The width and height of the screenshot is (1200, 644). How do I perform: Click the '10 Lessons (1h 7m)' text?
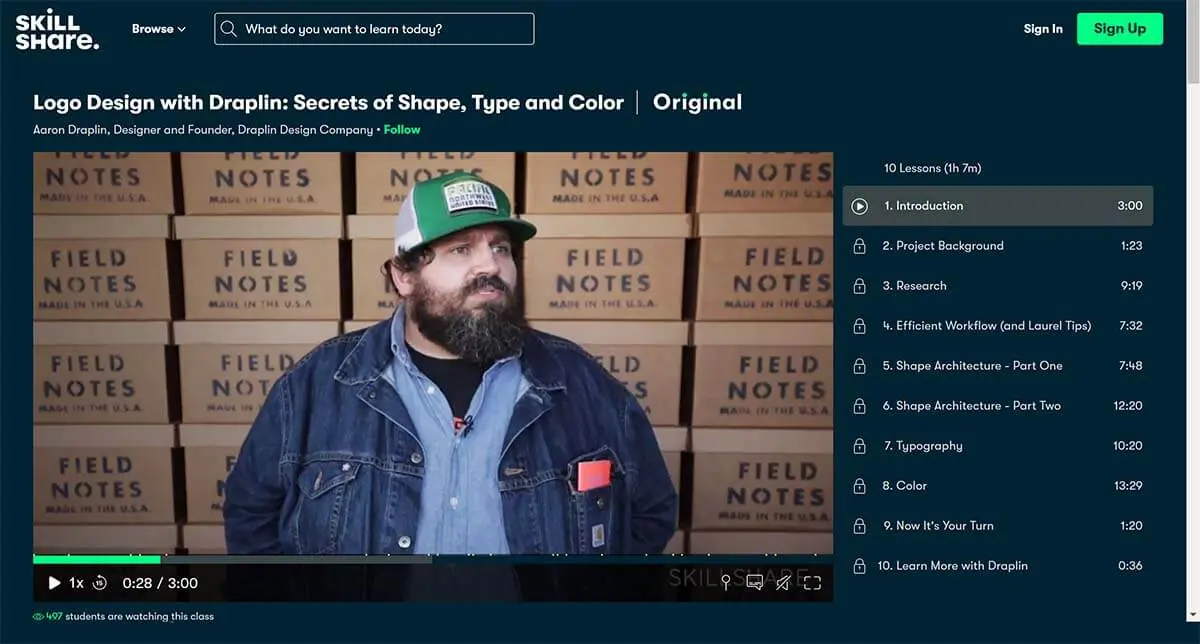932,168
